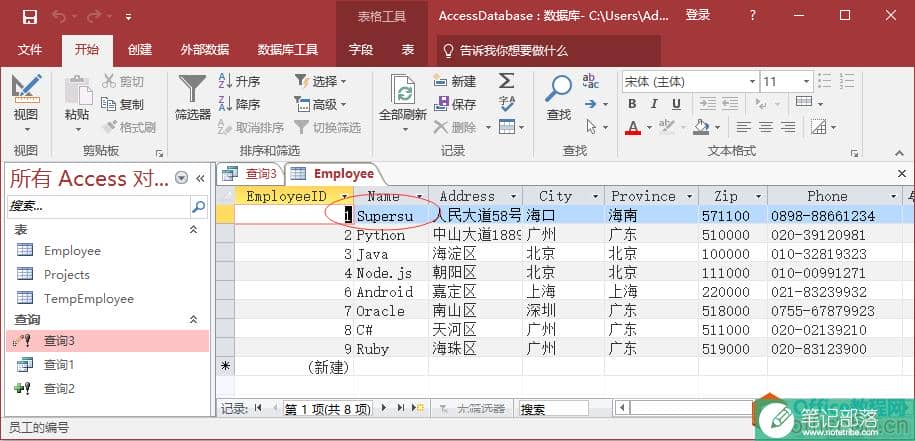
Task: Click the spelling check icon
Action: (x=506, y=103)
